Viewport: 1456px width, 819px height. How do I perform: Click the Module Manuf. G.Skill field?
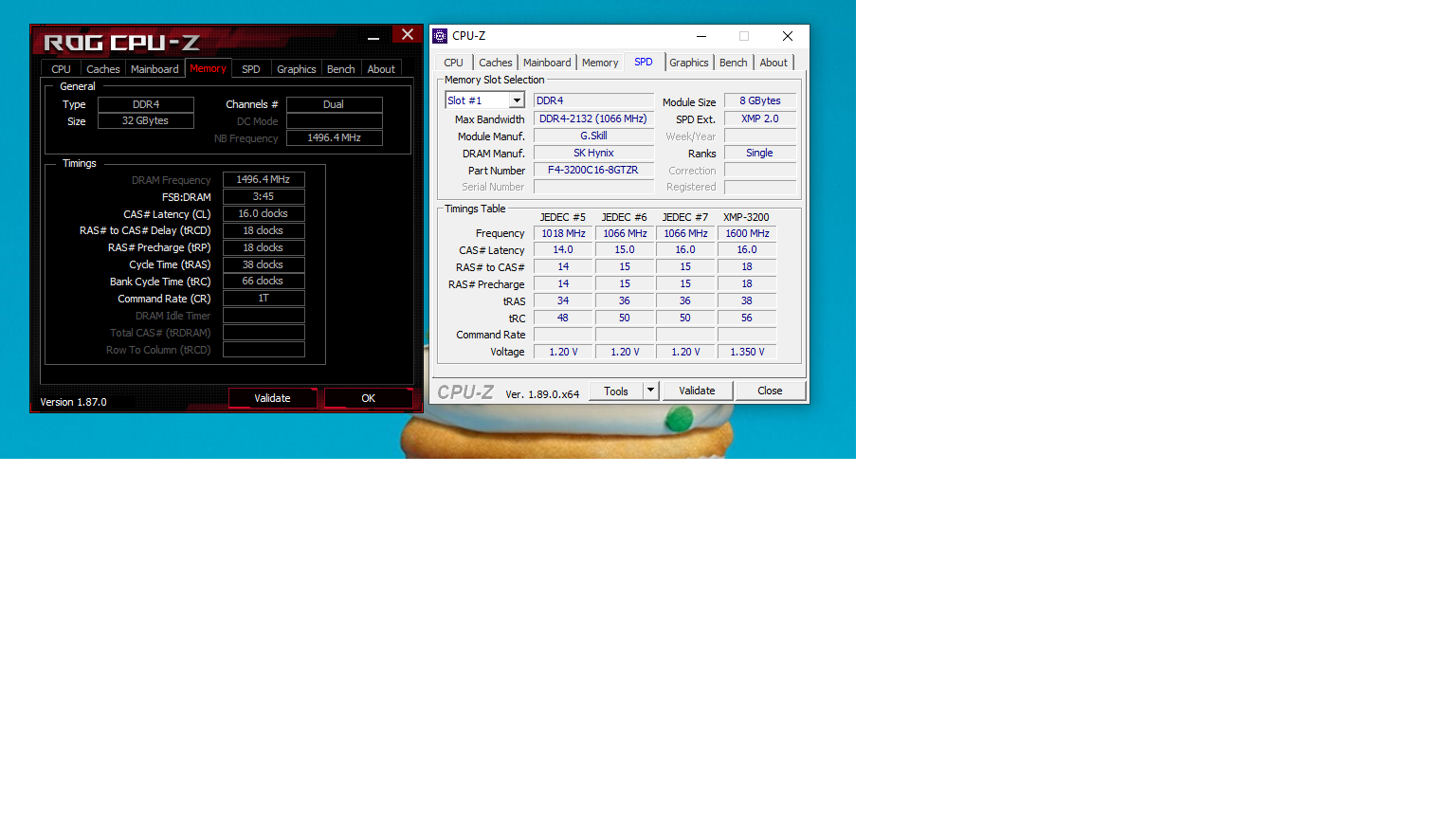pyautogui.click(x=593, y=136)
